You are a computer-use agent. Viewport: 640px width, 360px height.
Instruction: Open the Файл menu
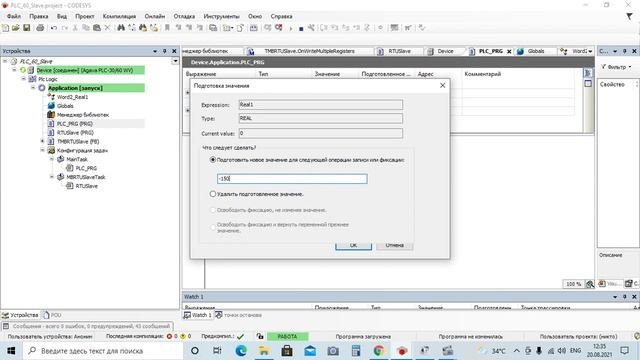pos(14,16)
